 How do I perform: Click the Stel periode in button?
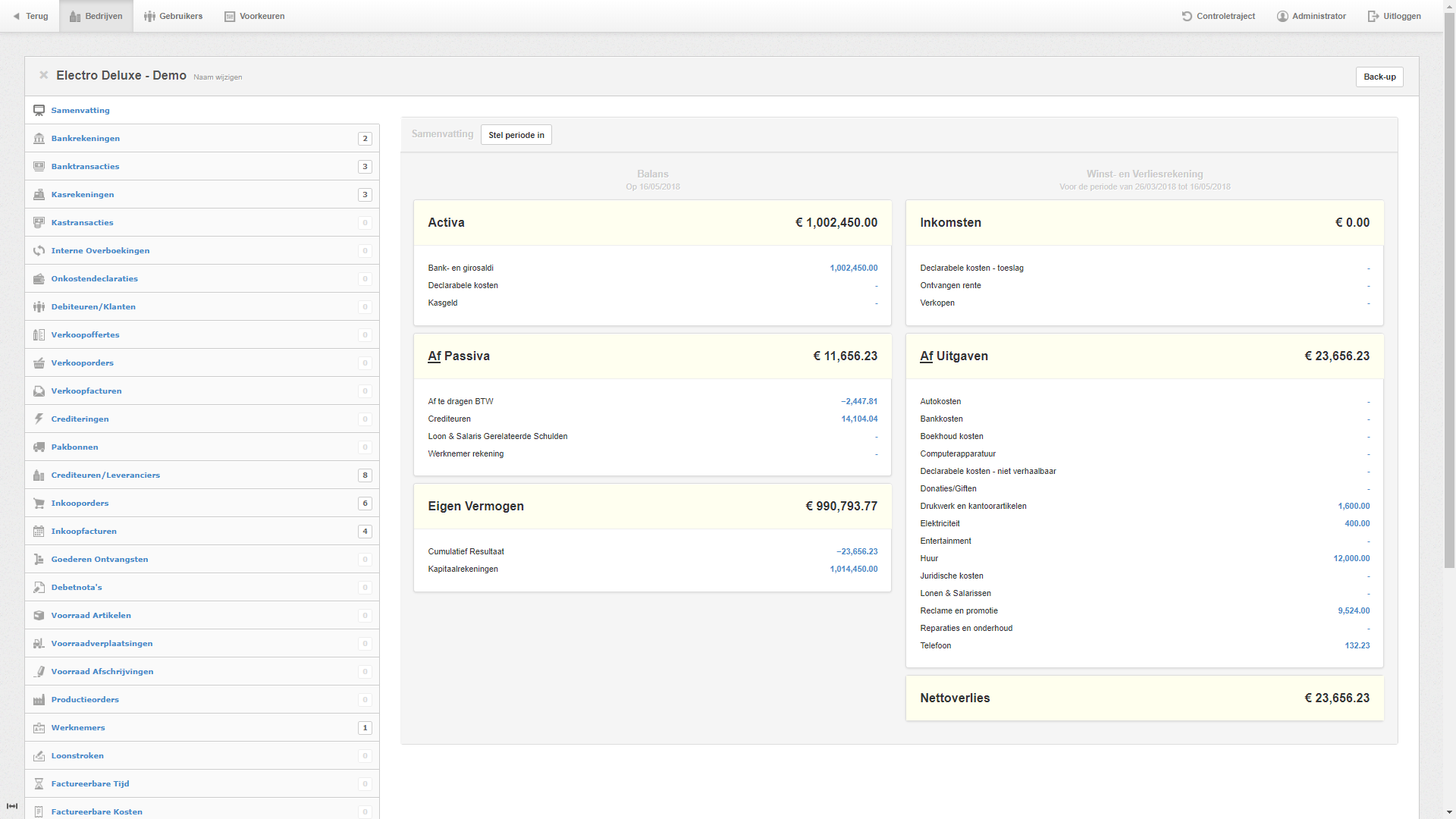[x=516, y=135]
